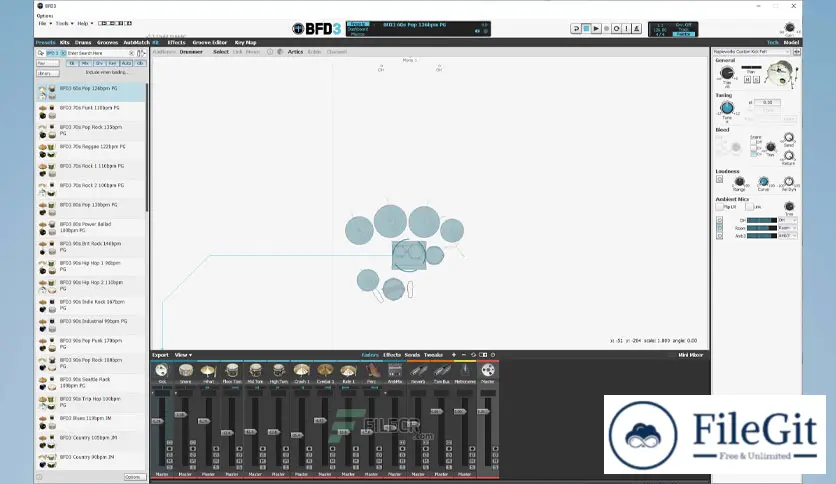Click Options button below preset list
836x484 pixels.
coord(133,477)
